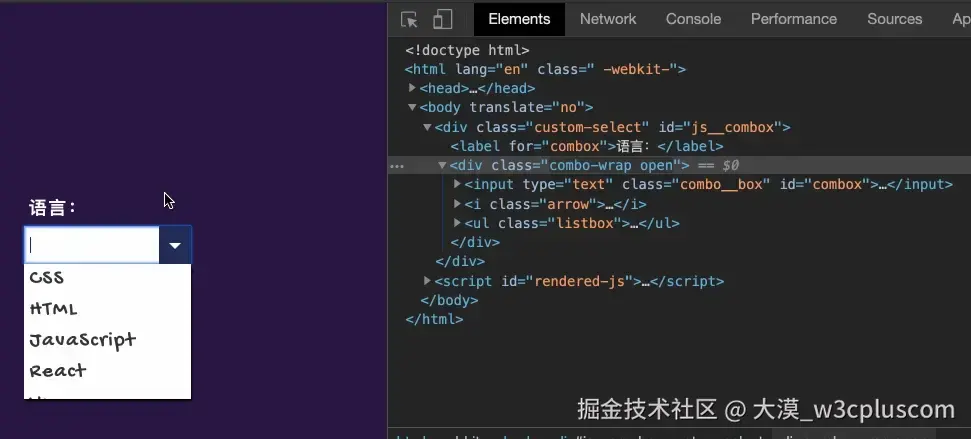
Task: Select the closing </html> tag line
Action: click(434, 319)
